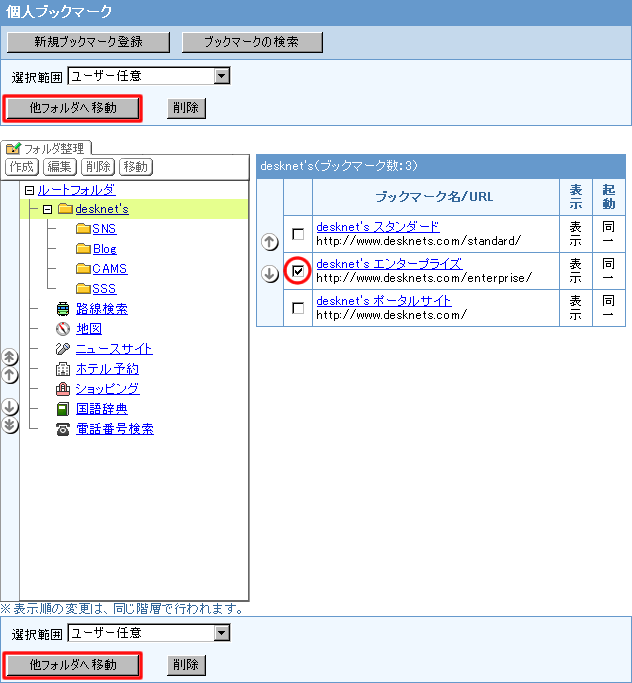Image resolution: width=632 pixels, height=683 pixels.
Task: Open the desknet's folder link
Action: coord(102,209)
